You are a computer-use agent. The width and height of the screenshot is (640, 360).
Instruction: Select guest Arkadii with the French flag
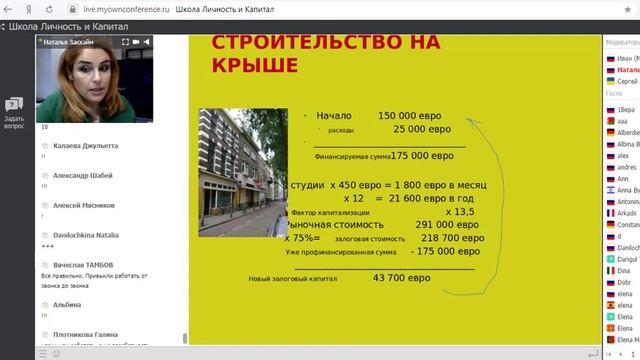[x=623, y=213]
